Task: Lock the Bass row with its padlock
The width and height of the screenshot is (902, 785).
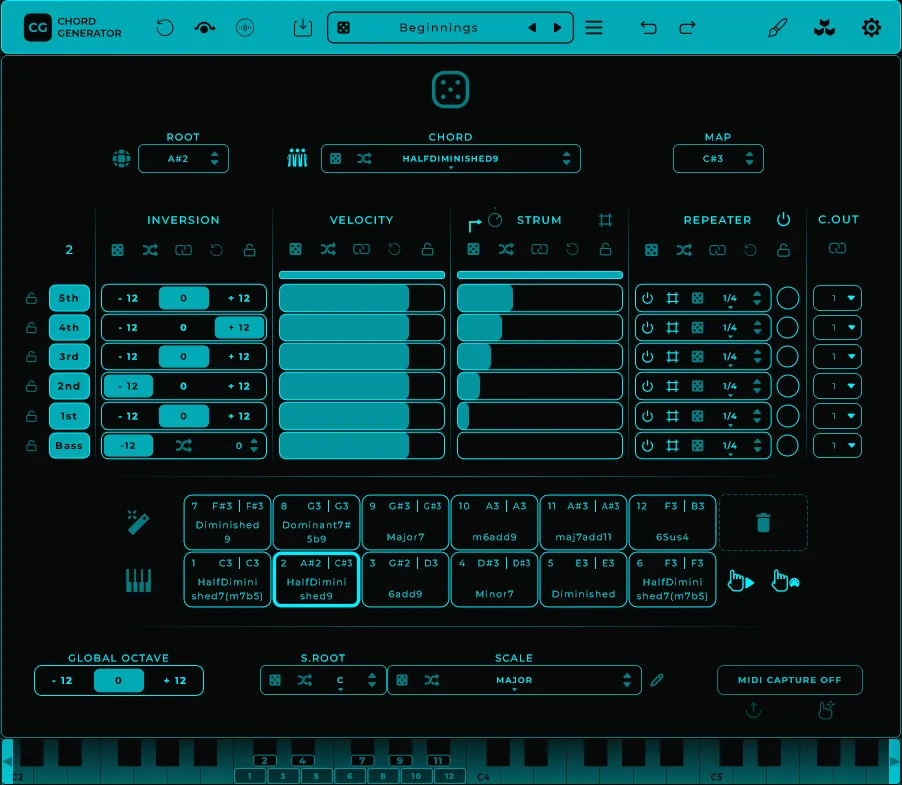Action: [x=30, y=445]
